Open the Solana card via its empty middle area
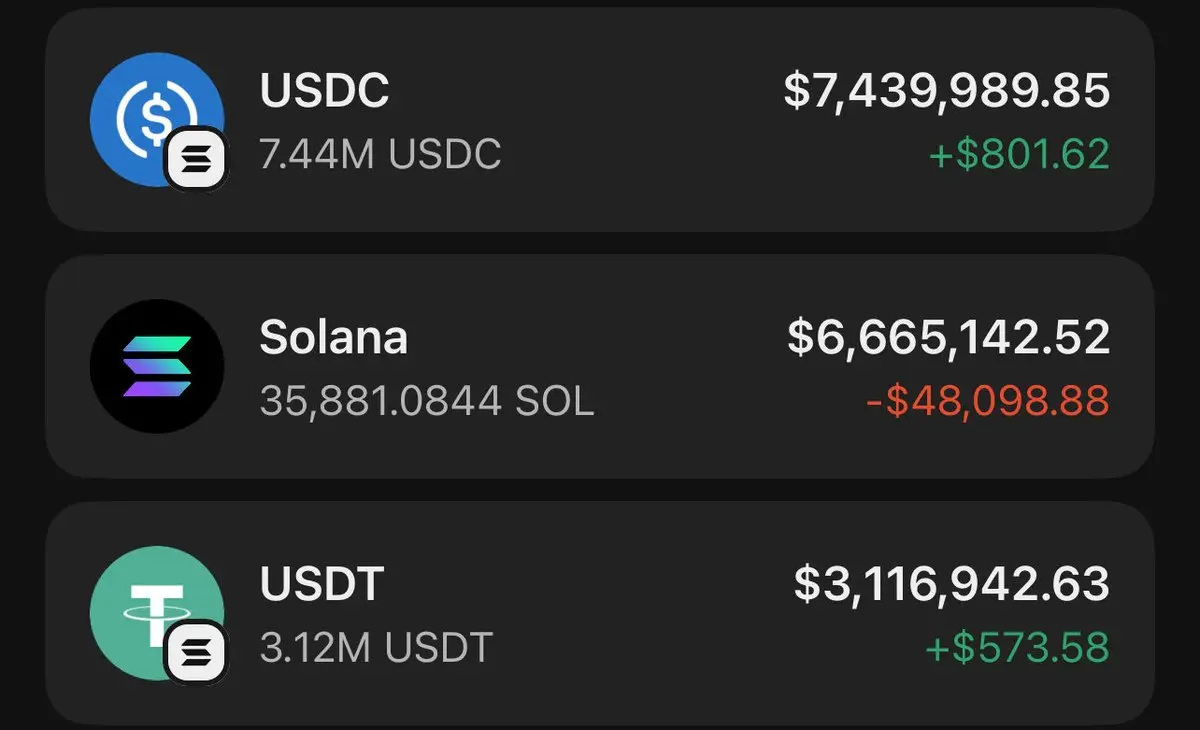The height and width of the screenshot is (730, 1200). [x=680, y=368]
